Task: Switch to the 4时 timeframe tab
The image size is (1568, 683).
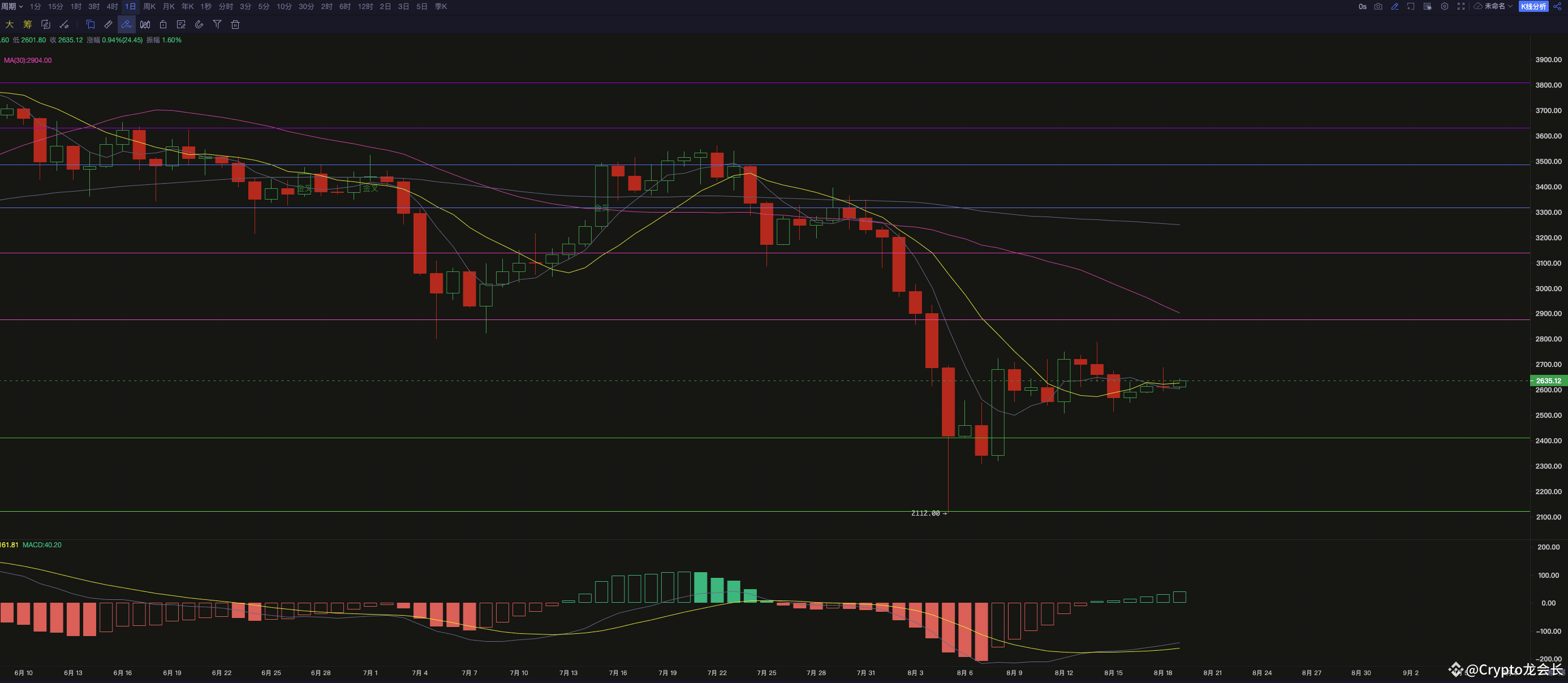Action: point(112,7)
